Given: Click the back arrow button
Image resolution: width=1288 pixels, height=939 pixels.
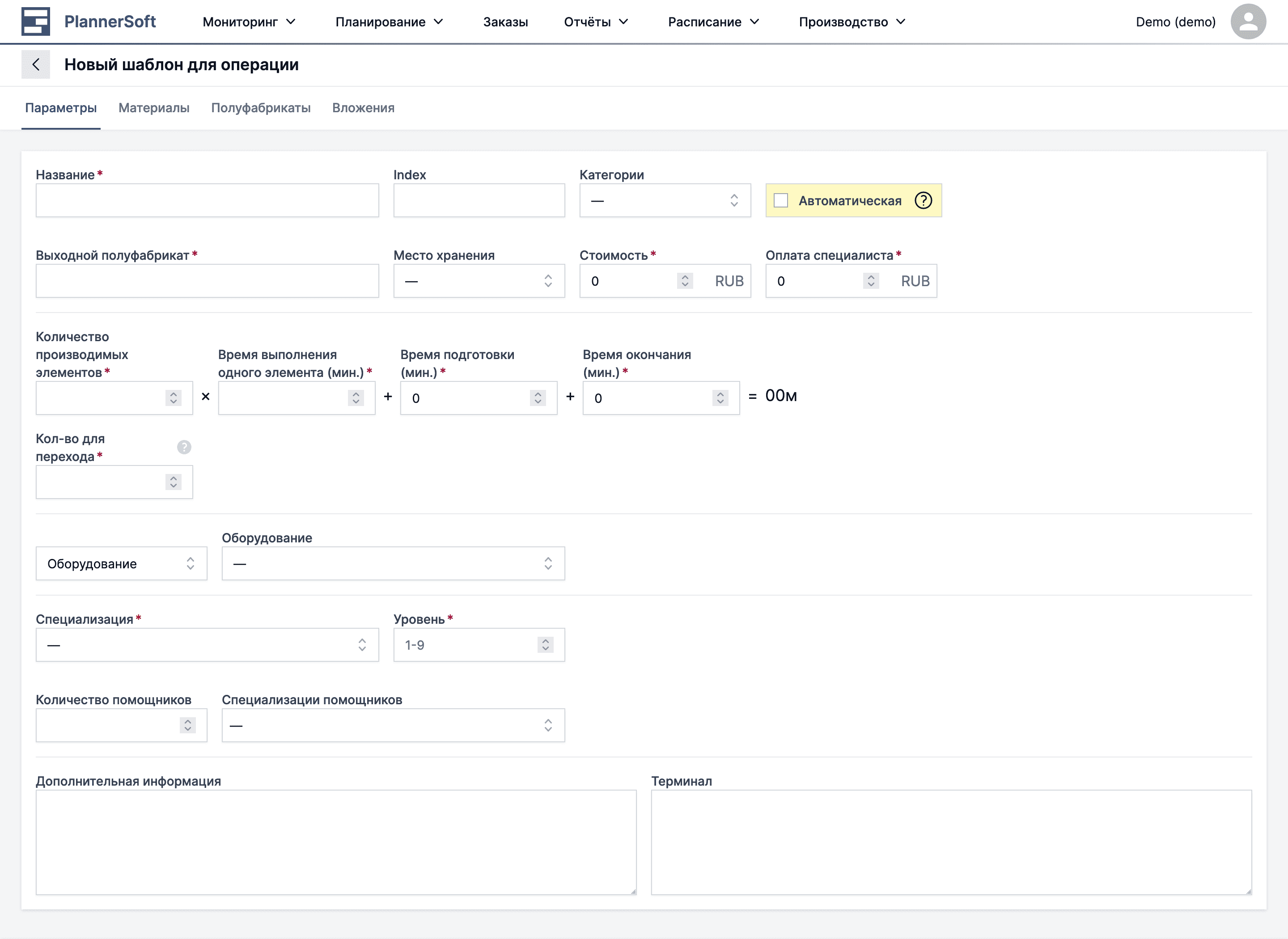Looking at the screenshot, I should coord(35,64).
